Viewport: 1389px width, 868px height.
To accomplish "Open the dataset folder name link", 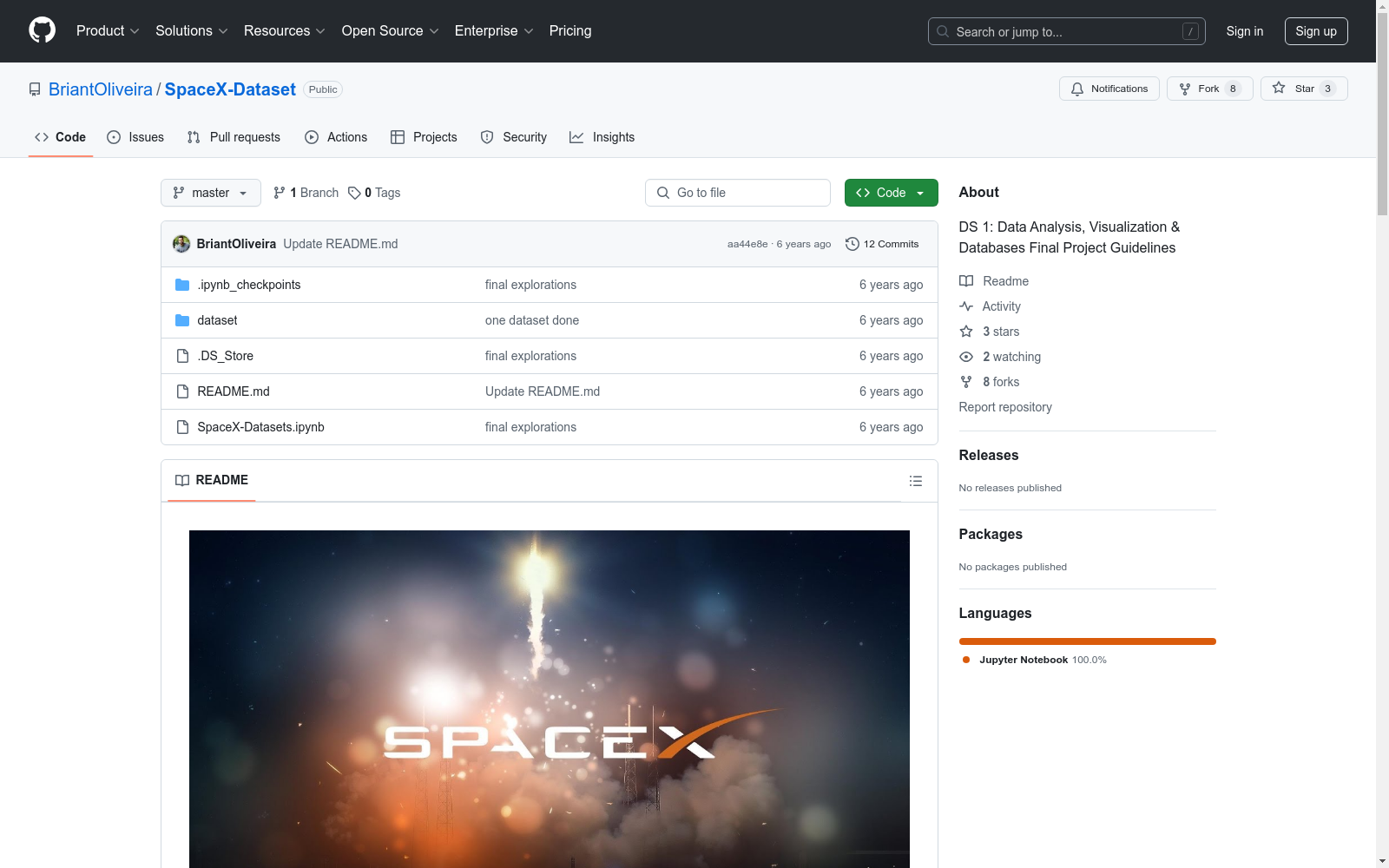I will coord(217,320).
